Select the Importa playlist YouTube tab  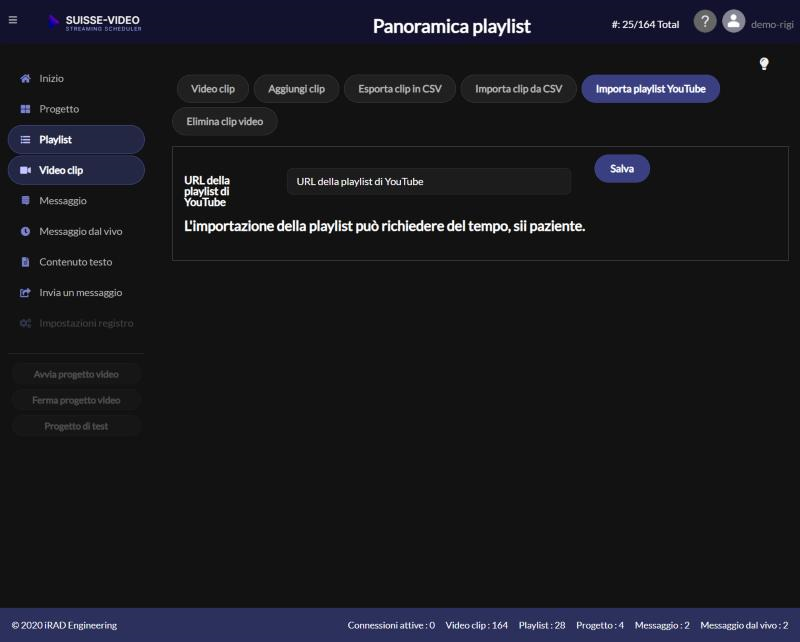point(651,89)
